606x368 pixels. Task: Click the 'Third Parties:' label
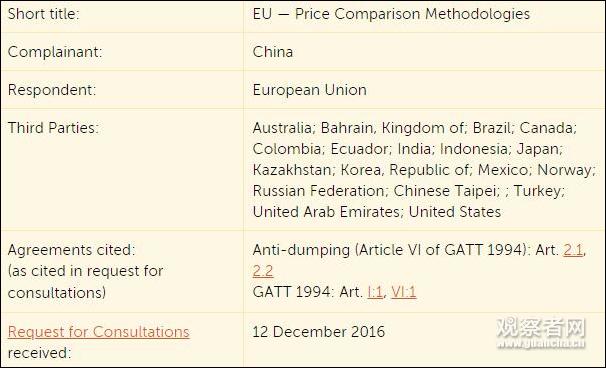(x=53, y=128)
